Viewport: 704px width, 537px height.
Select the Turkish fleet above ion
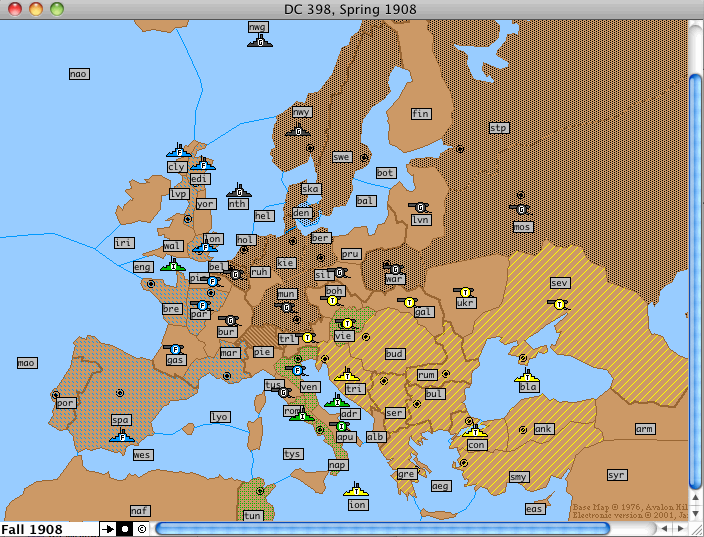pos(356,490)
